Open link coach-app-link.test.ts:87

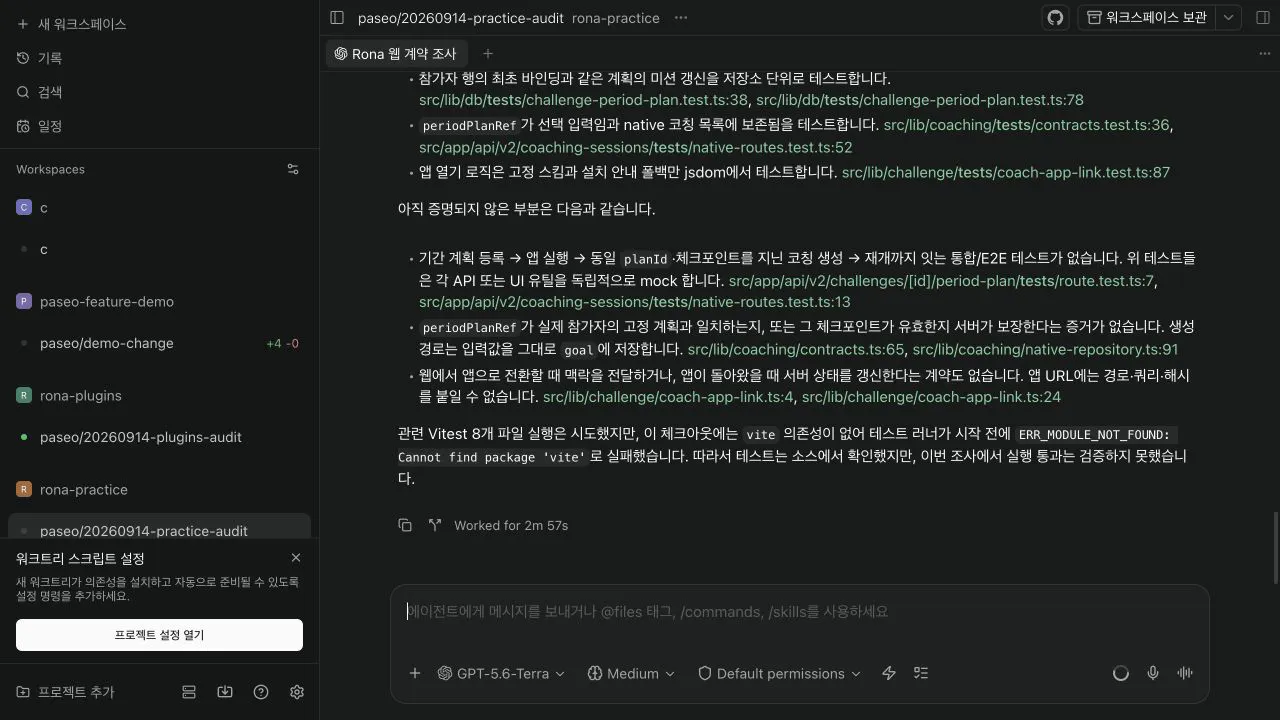click(1006, 172)
